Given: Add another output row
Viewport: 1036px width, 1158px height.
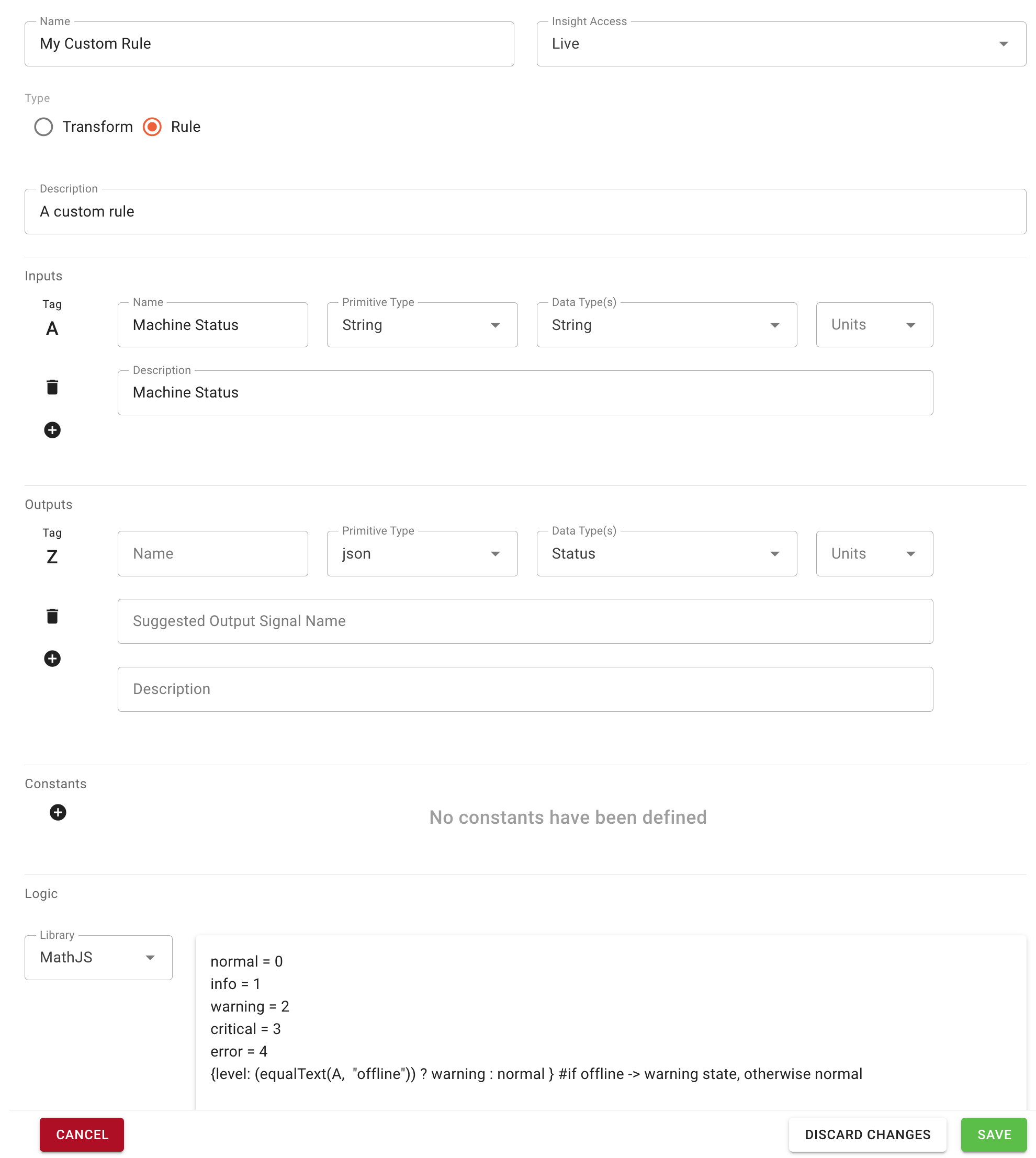Looking at the screenshot, I should click(x=52, y=659).
